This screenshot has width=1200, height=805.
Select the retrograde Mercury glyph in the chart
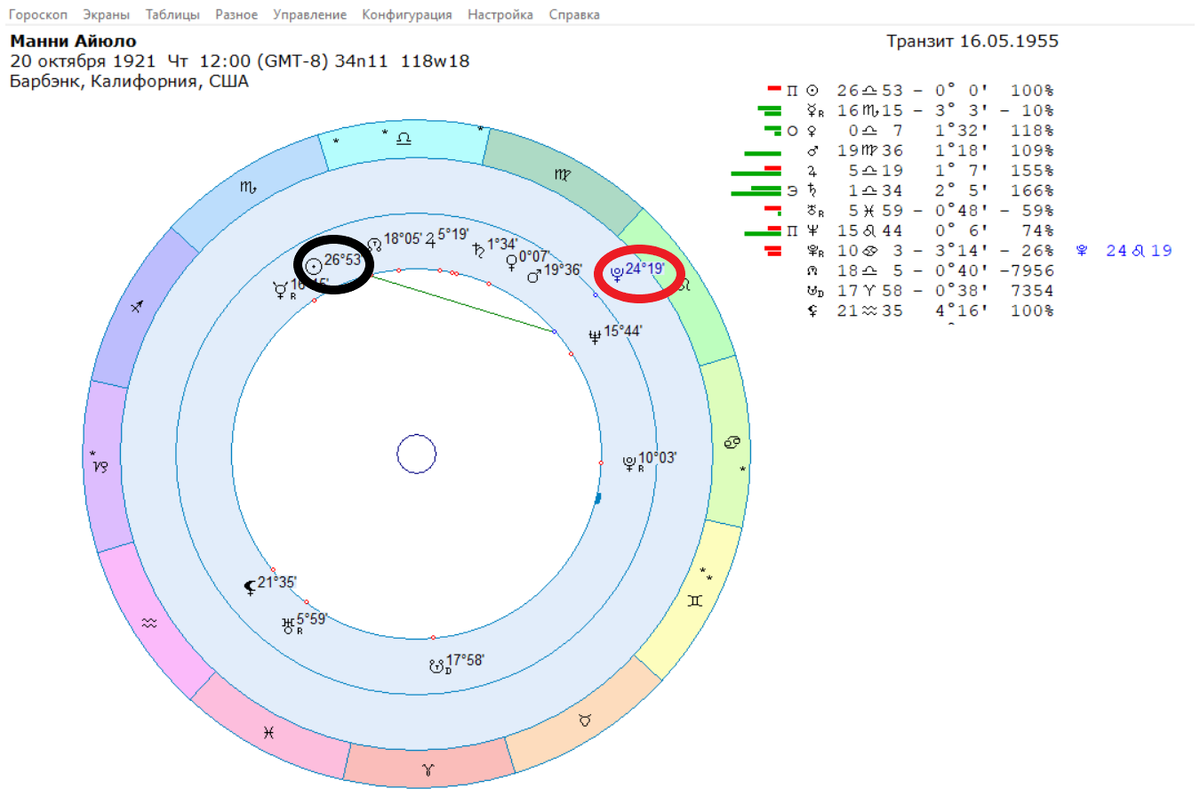click(x=281, y=290)
